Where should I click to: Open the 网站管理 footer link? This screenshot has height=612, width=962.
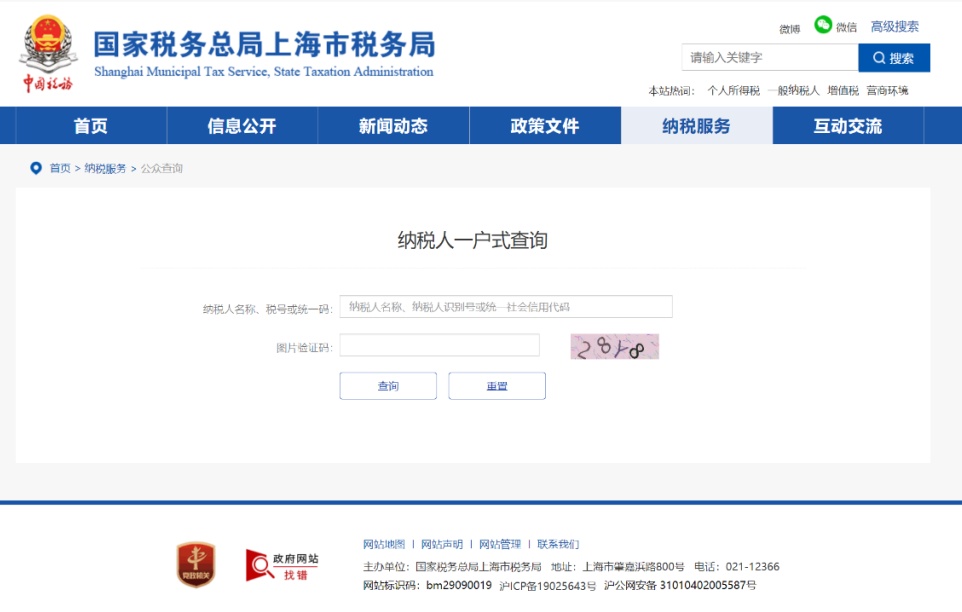500,544
